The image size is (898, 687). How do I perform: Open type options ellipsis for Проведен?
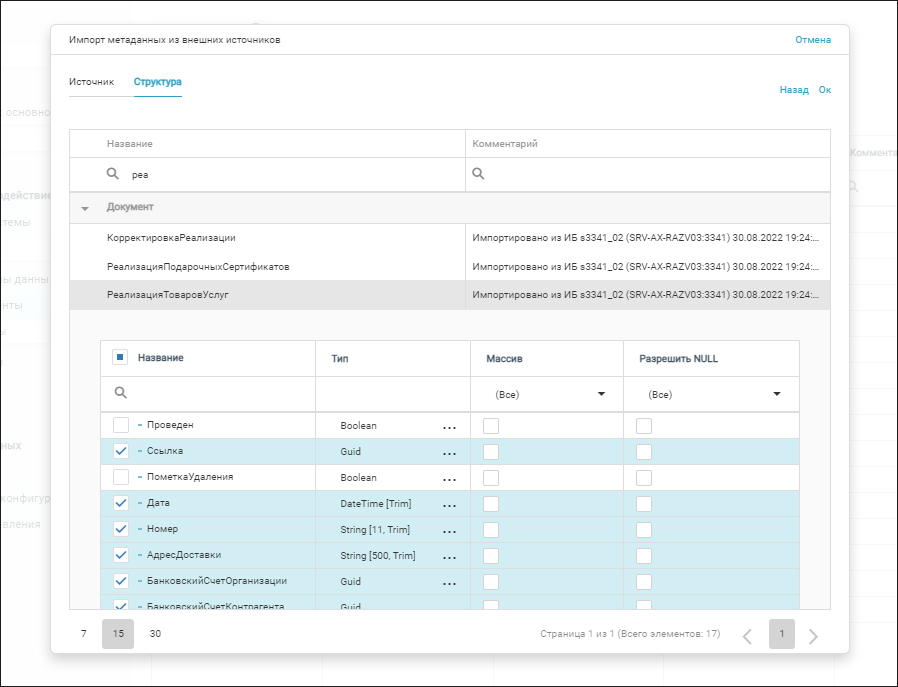click(x=449, y=427)
